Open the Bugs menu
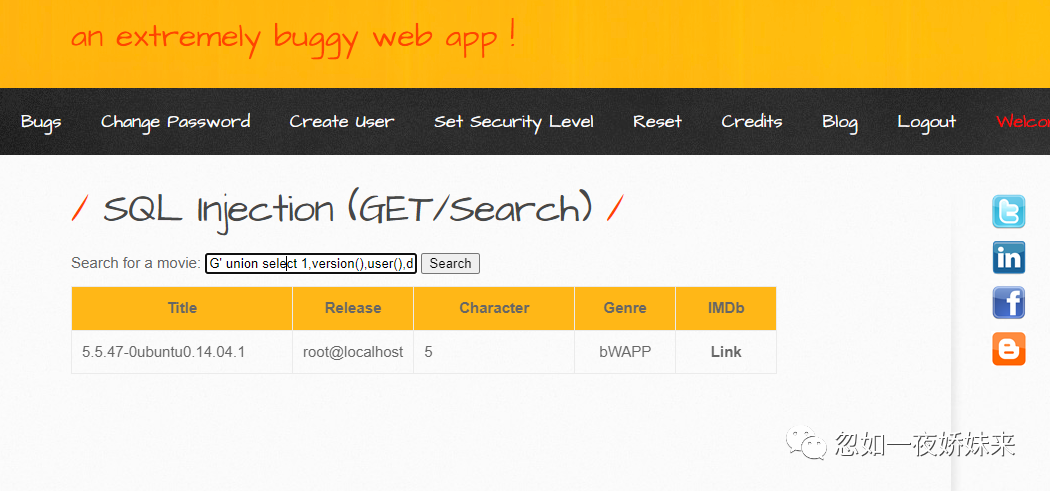1050x491 pixels. pos(41,122)
